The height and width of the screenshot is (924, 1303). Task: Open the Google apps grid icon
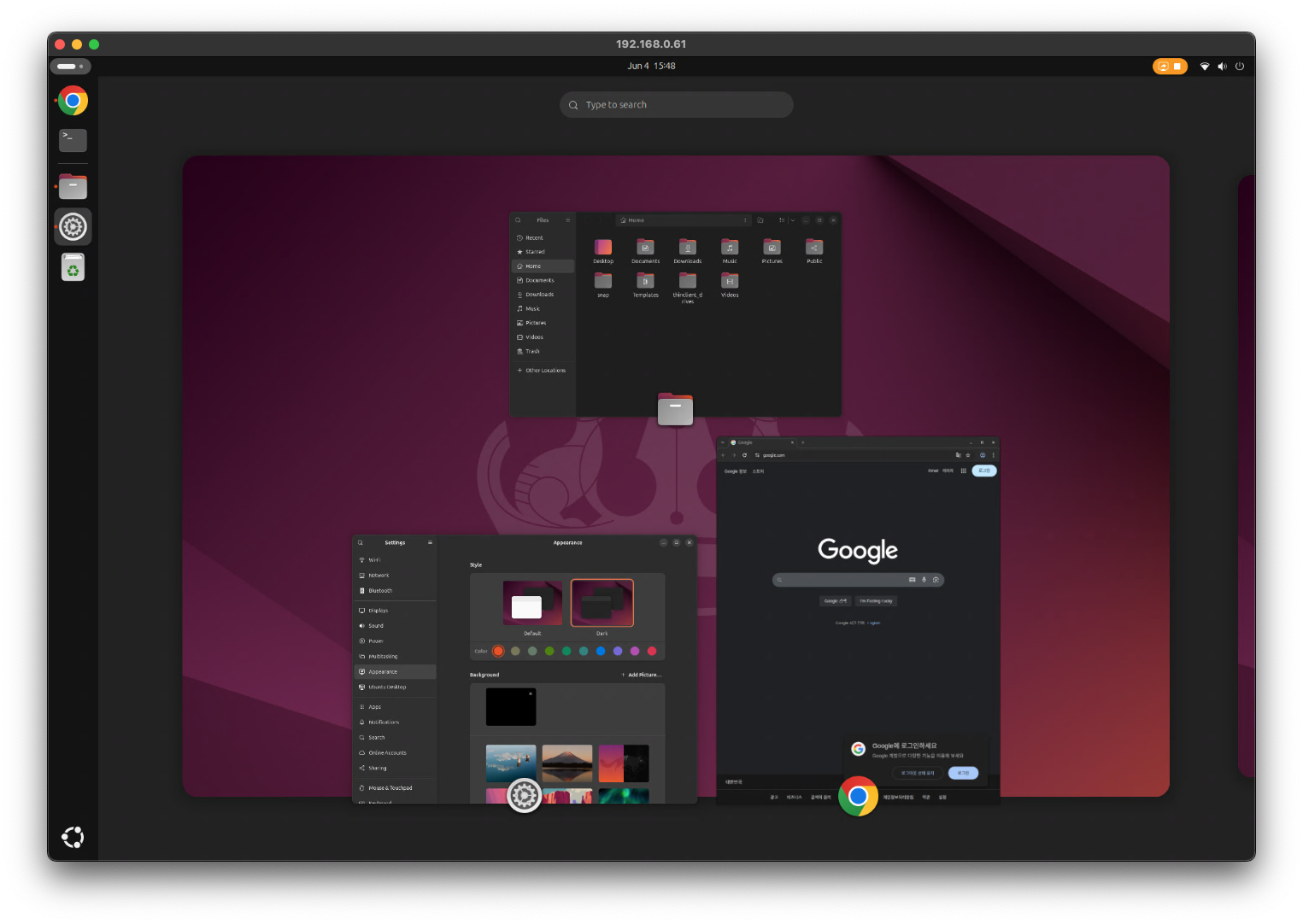click(964, 471)
